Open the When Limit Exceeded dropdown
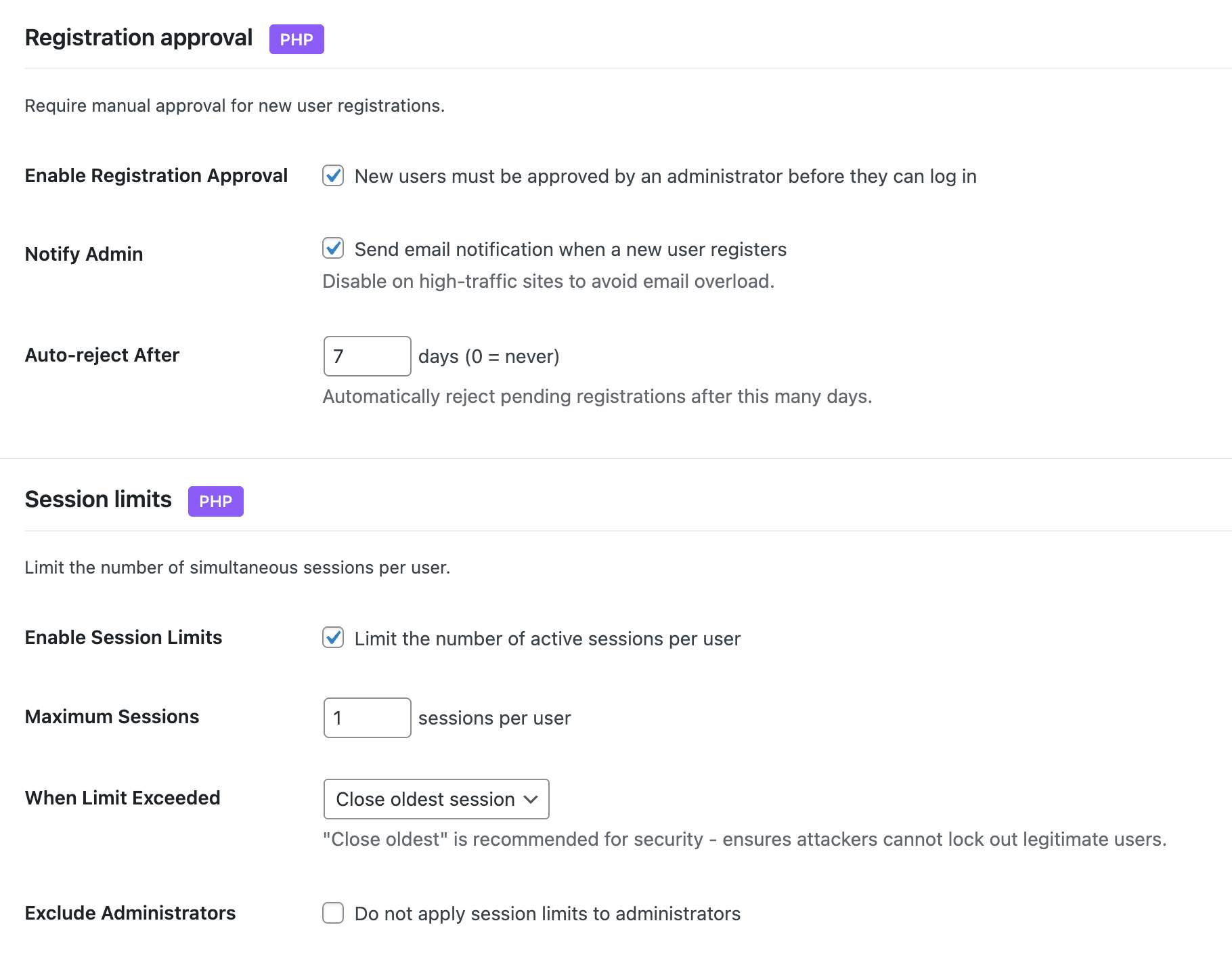Viewport: 1232px width, 967px height. pyautogui.click(x=436, y=799)
